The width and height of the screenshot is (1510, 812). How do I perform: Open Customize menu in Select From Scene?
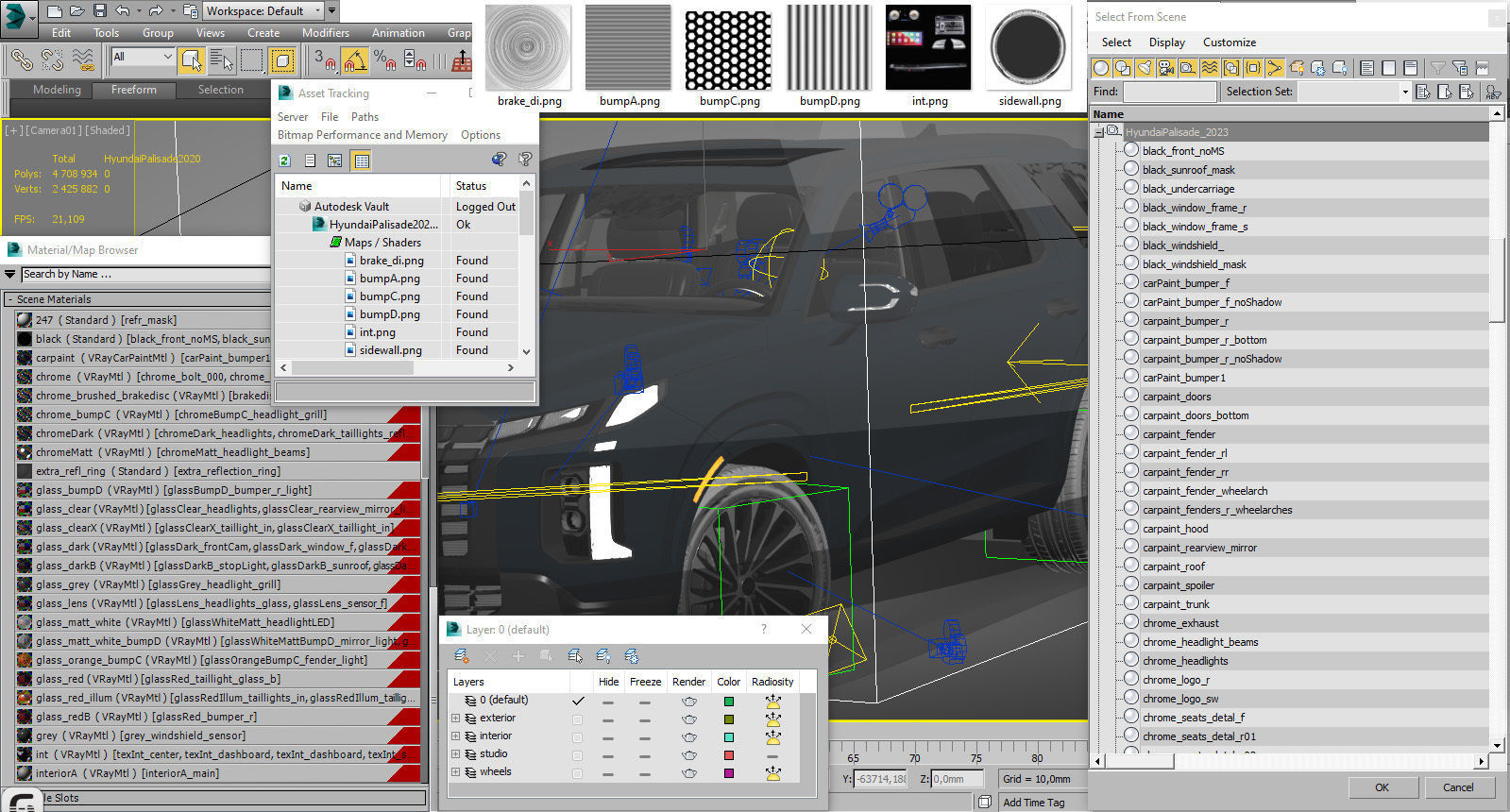click(1229, 42)
